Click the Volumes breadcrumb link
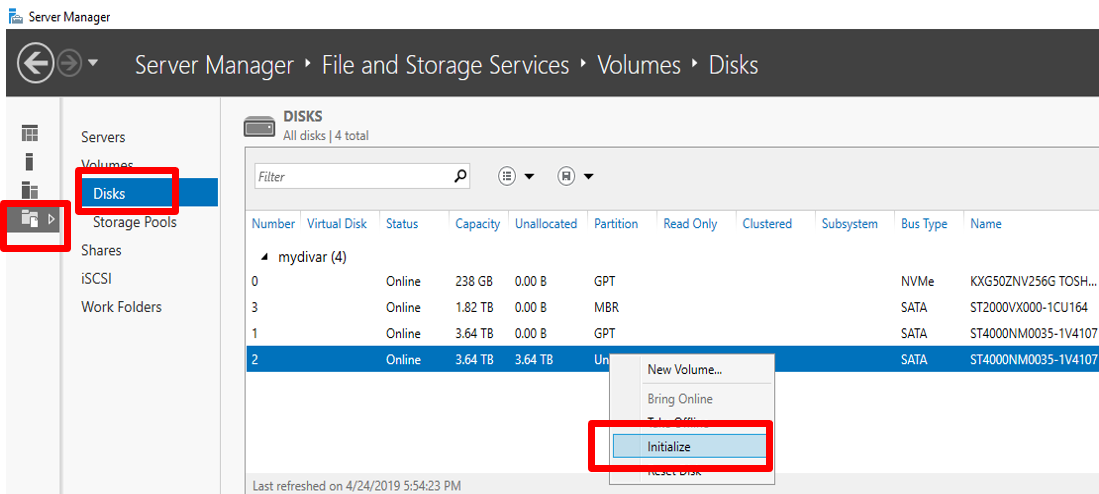Viewport: 1099px width, 494px height. click(638, 66)
